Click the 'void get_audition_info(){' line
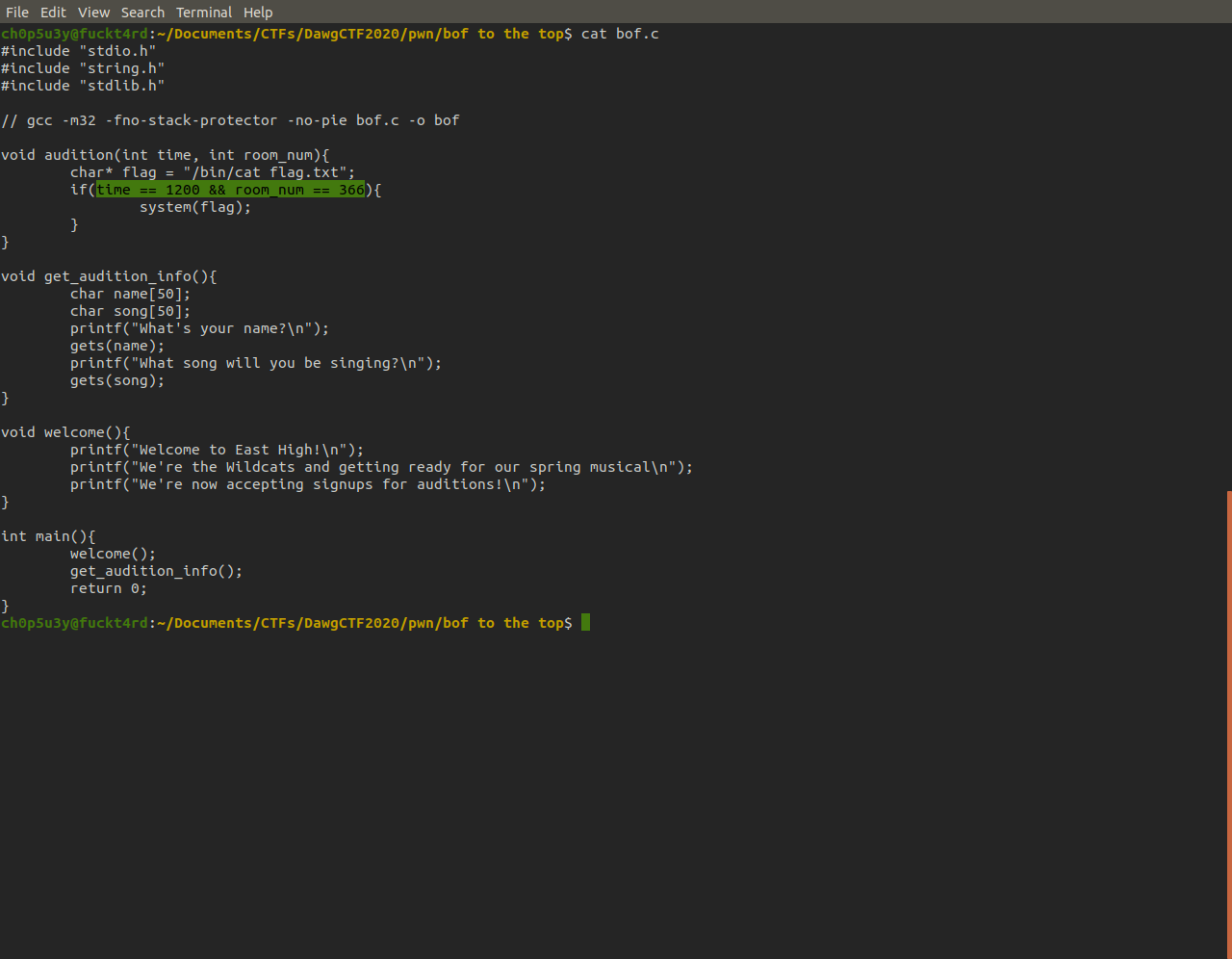Image resolution: width=1232 pixels, height=959 pixels. point(109,276)
